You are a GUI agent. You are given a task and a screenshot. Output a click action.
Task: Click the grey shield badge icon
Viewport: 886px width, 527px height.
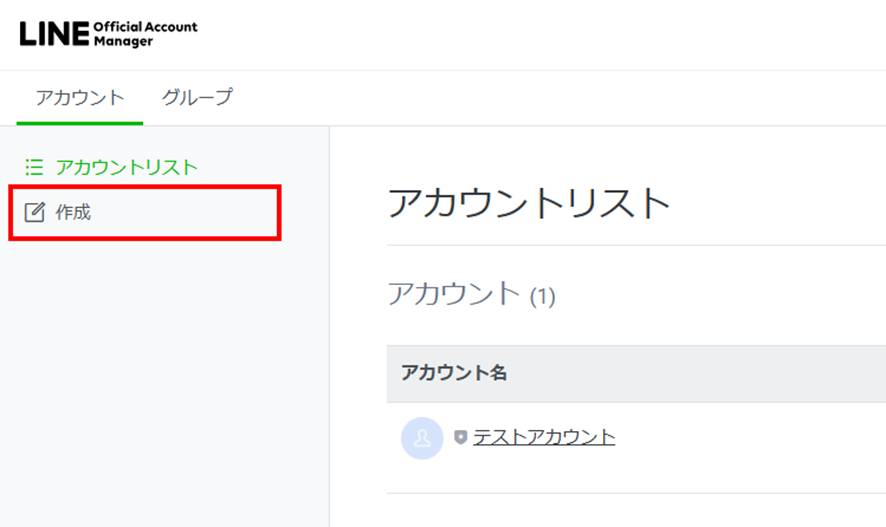(461, 438)
